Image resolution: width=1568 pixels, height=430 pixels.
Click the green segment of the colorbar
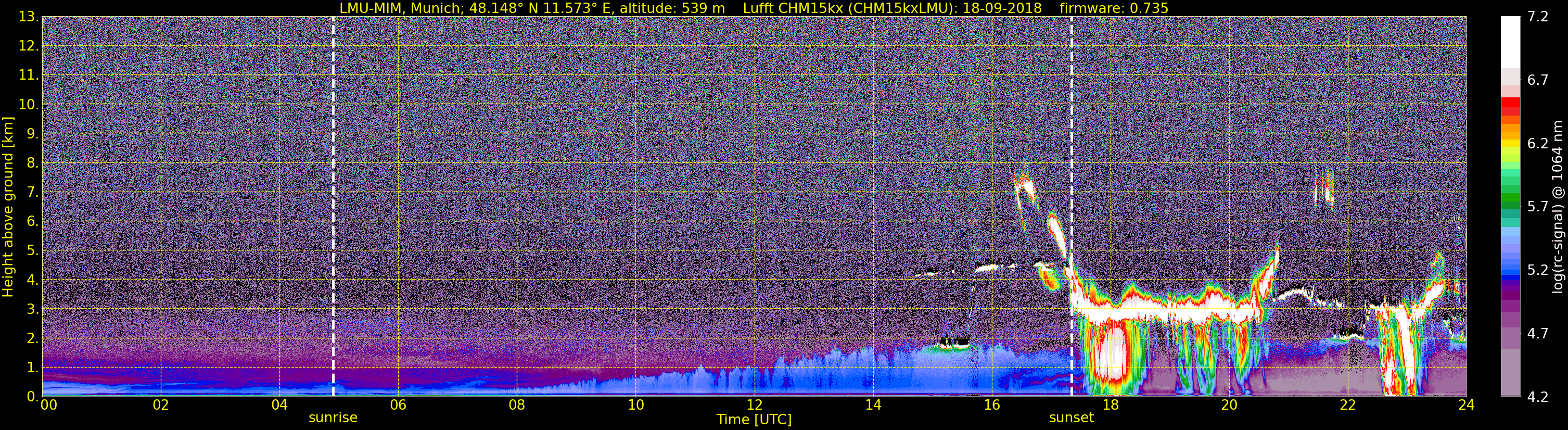[1510, 198]
